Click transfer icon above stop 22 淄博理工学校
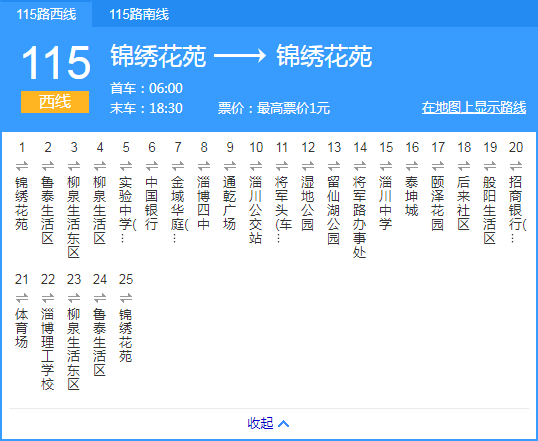Viewport: 538px width, 441px height. click(48, 298)
